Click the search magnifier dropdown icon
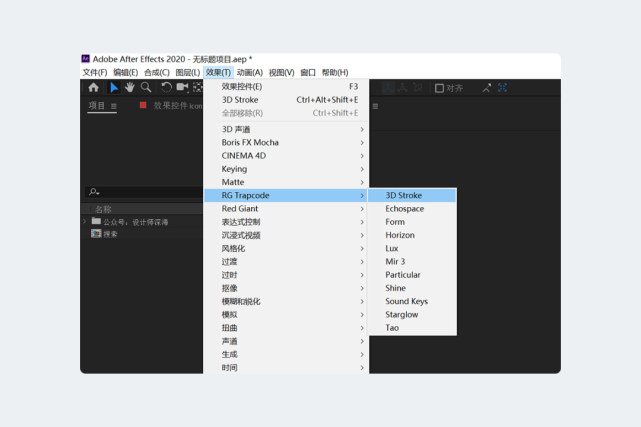The width and height of the screenshot is (641, 427). (94, 192)
